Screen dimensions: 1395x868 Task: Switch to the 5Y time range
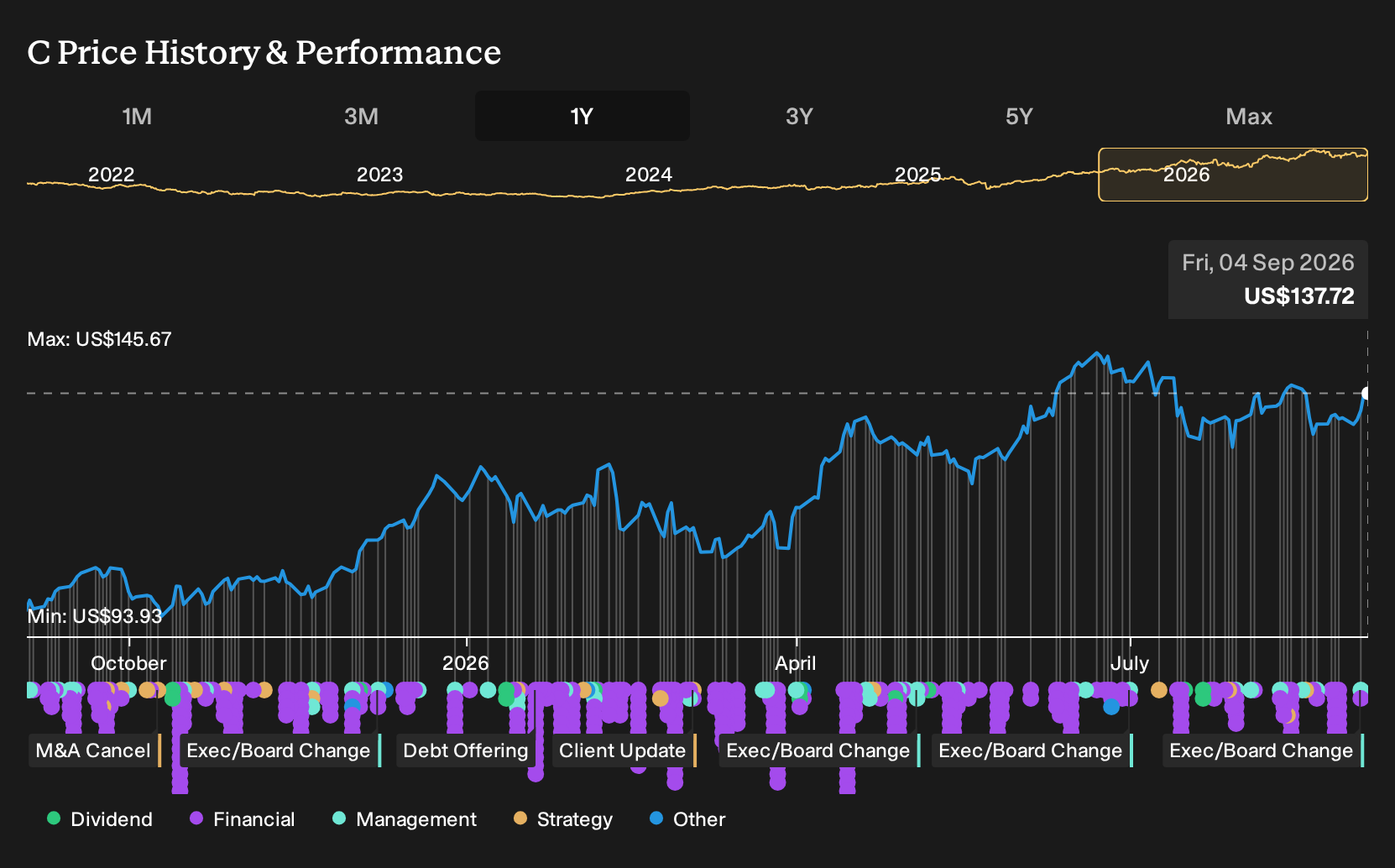(x=1019, y=117)
